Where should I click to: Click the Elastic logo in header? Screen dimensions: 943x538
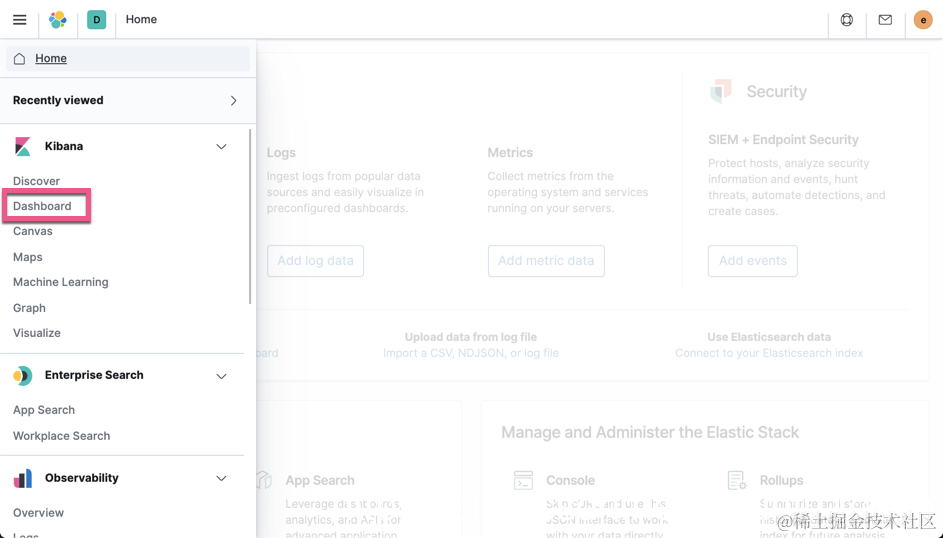(x=58, y=20)
